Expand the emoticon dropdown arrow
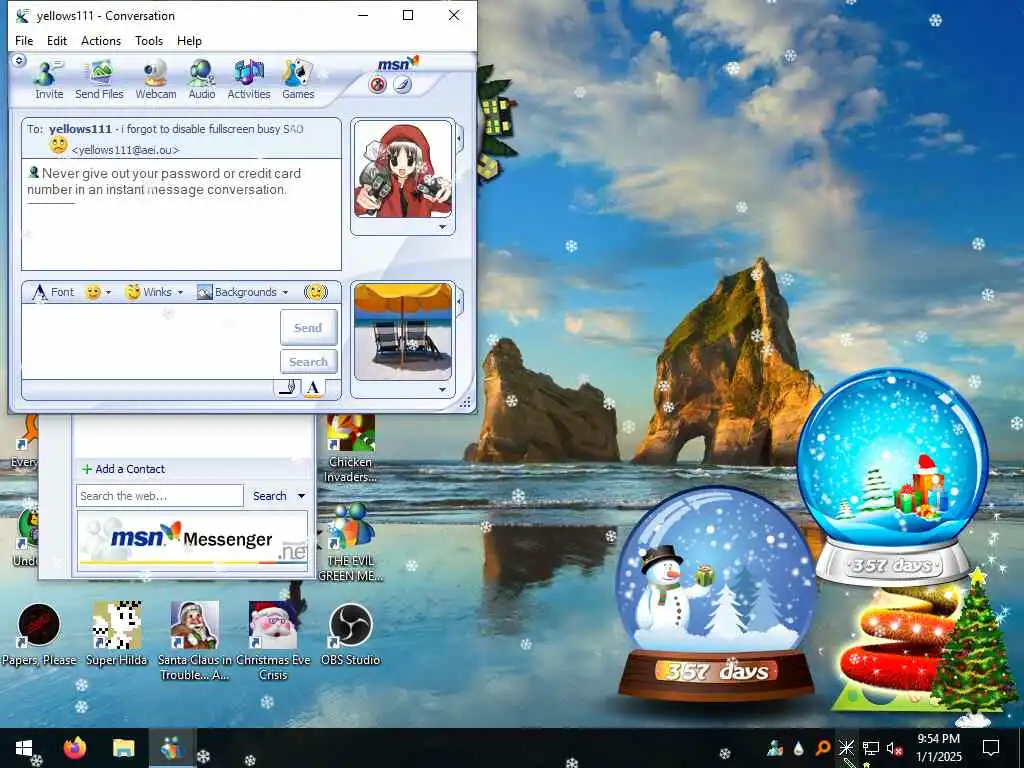Viewport: 1024px width, 768px height. pyautogui.click(x=108, y=293)
